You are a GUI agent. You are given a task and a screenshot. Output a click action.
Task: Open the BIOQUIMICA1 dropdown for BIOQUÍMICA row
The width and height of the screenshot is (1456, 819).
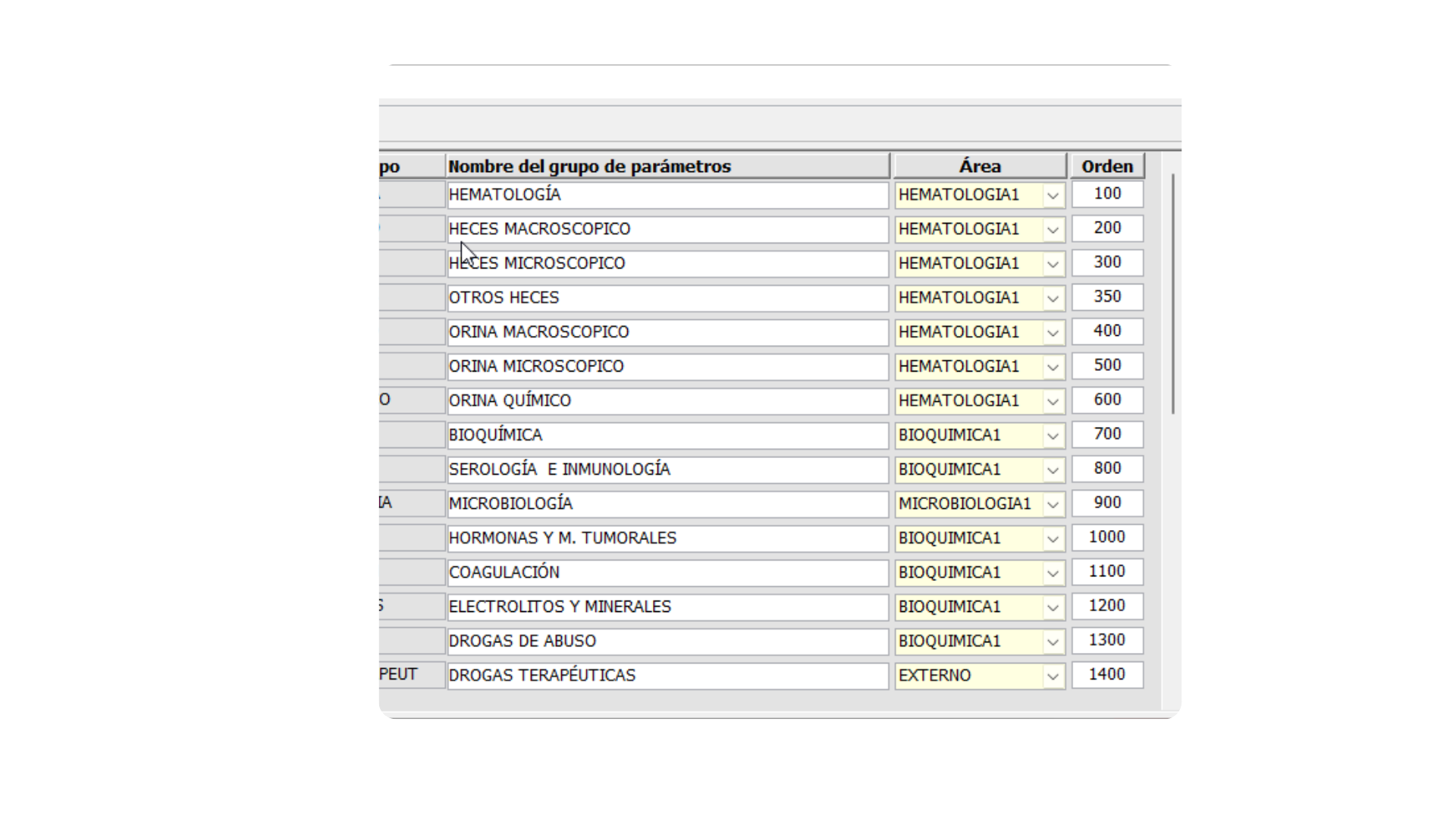(1053, 435)
